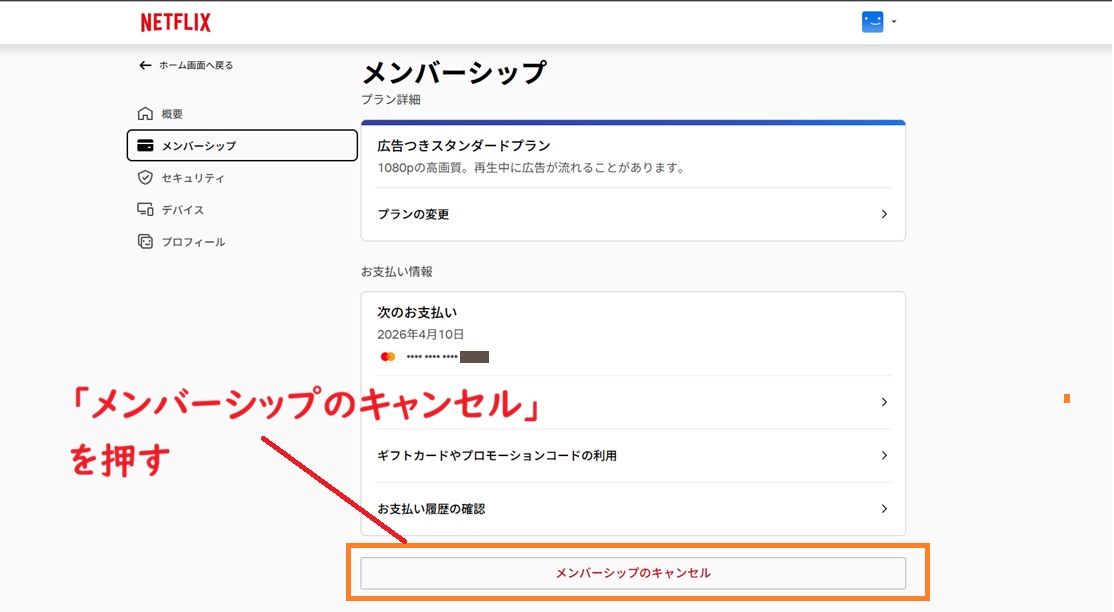Screen dimensions: 1114x612
Task: Click the devices icon for デバイス
Action: pyautogui.click(x=145, y=210)
